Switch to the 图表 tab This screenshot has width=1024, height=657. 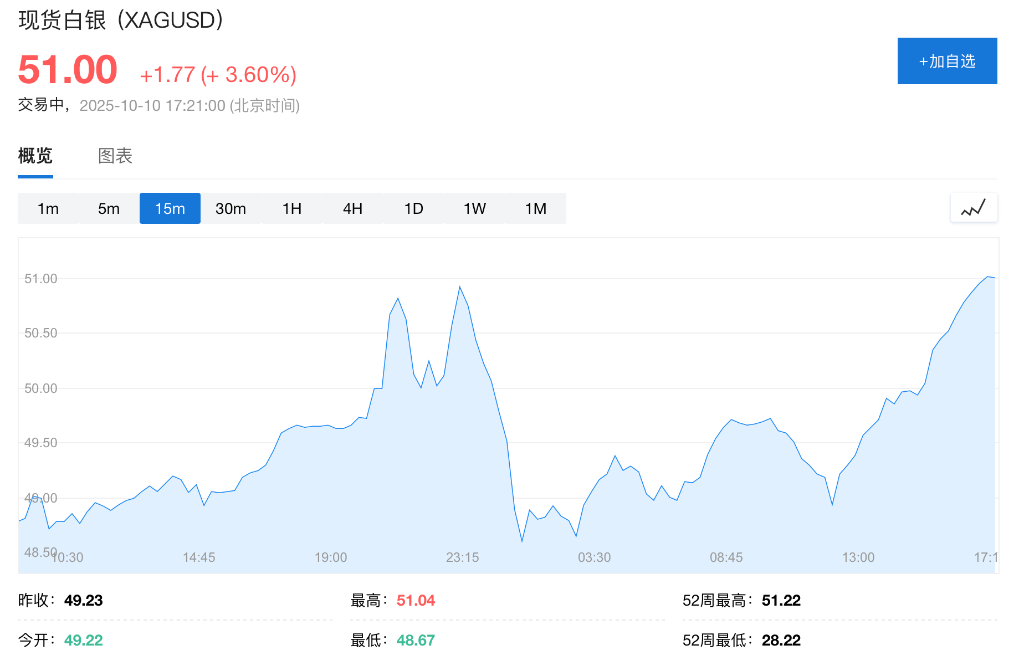pyautogui.click(x=115, y=156)
